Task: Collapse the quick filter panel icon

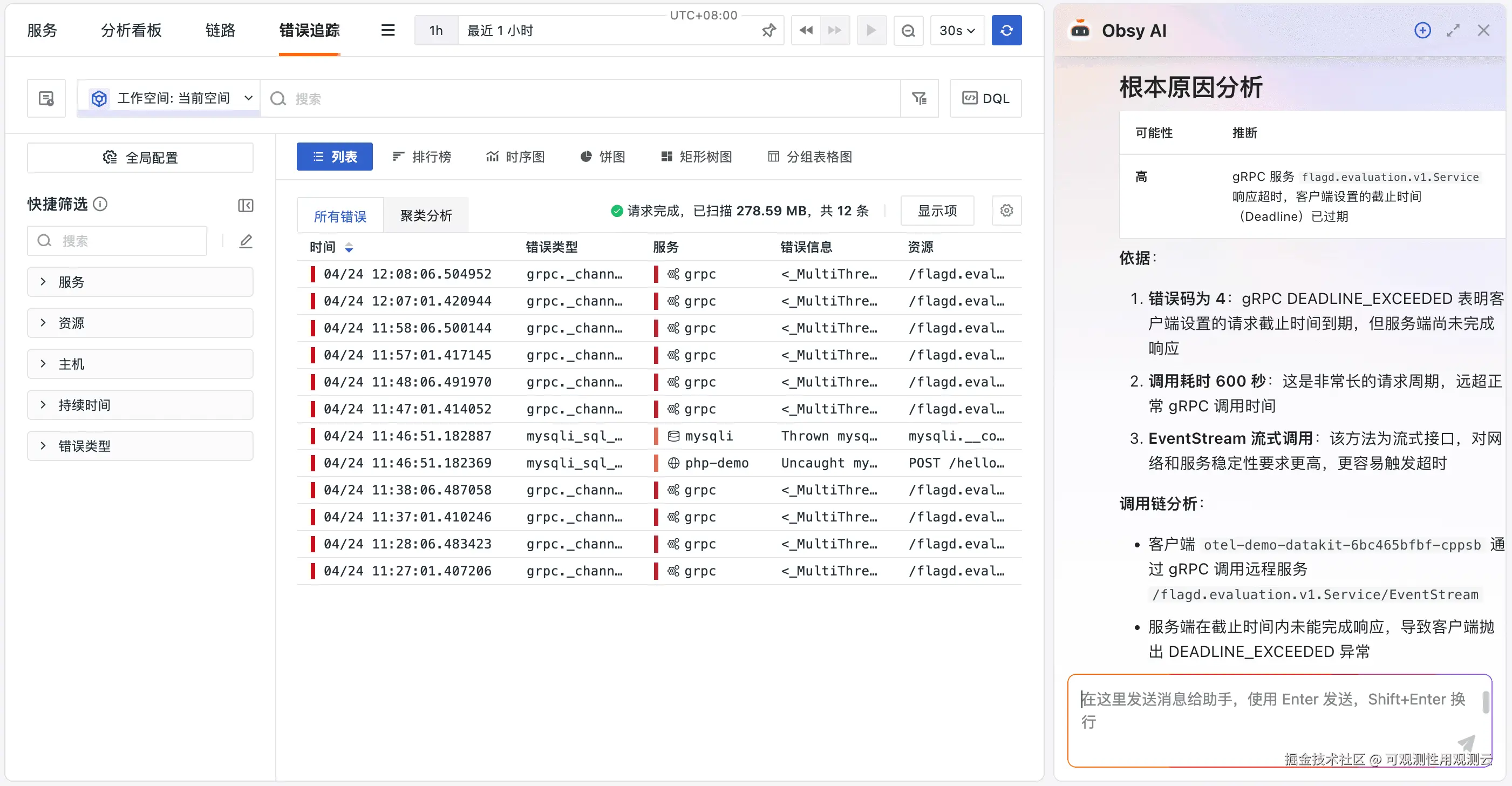Action: point(246,206)
